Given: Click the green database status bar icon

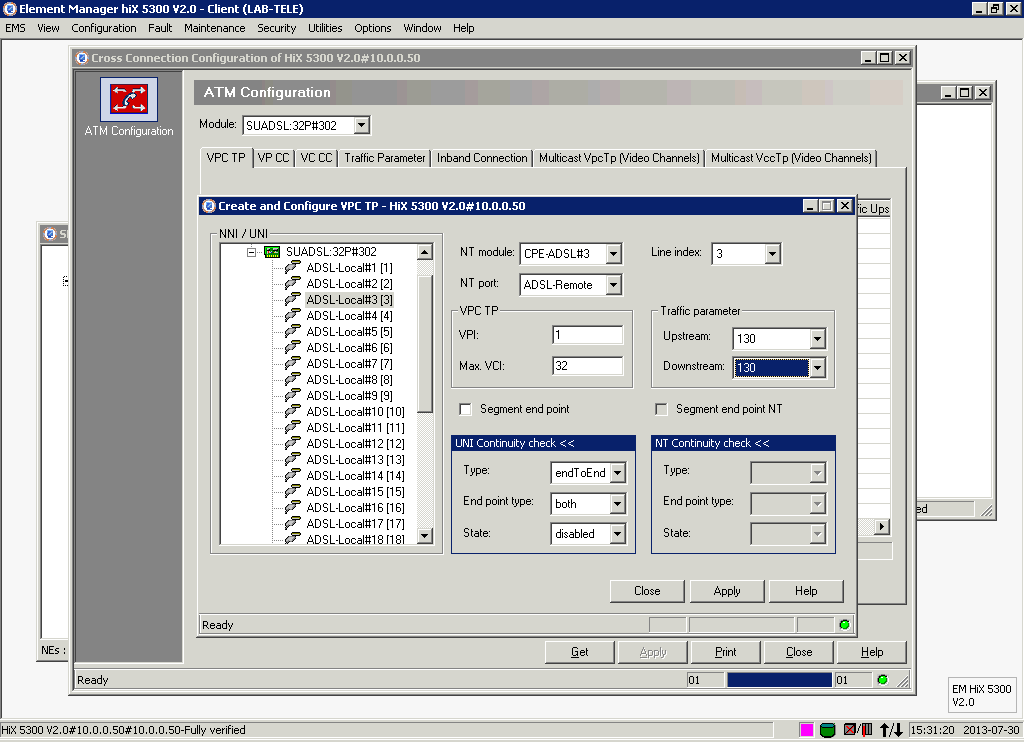Looking at the screenshot, I should [827, 730].
